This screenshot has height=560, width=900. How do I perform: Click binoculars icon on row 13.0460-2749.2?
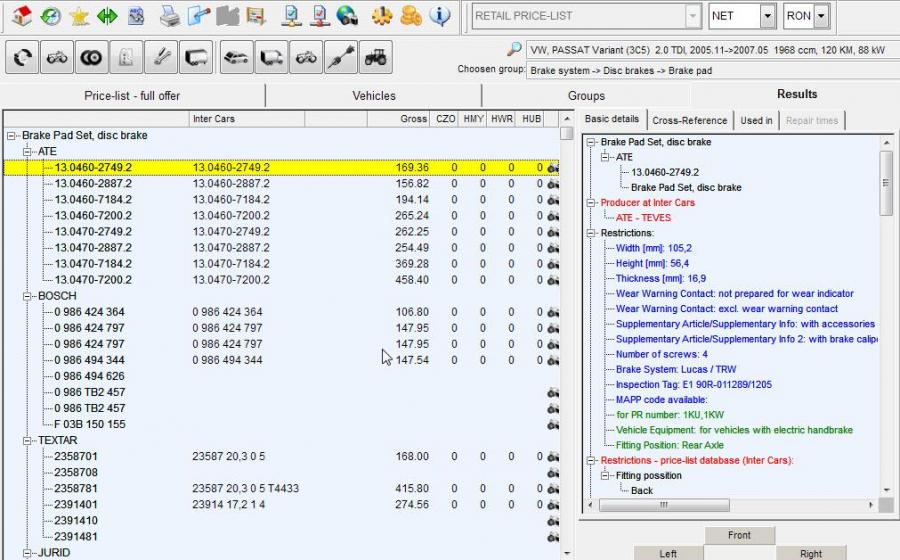553,168
